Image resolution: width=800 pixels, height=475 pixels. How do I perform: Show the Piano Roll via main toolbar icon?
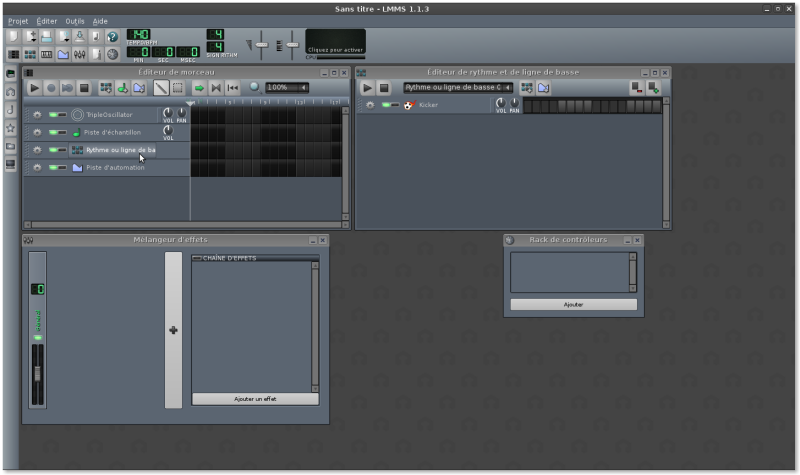(47, 54)
